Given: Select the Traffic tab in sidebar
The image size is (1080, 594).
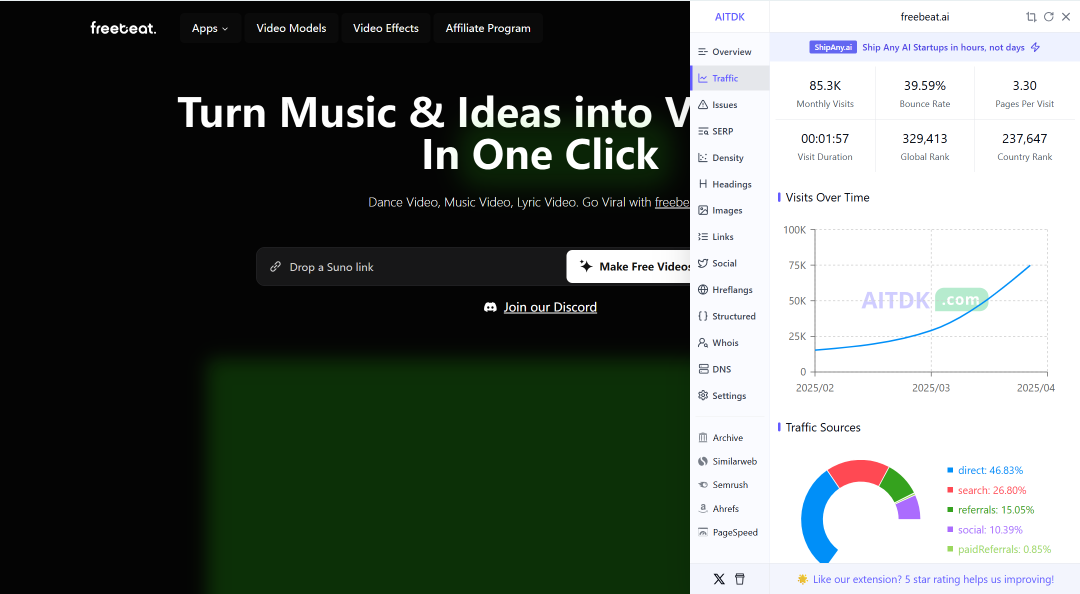Looking at the screenshot, I should point(729,78).
